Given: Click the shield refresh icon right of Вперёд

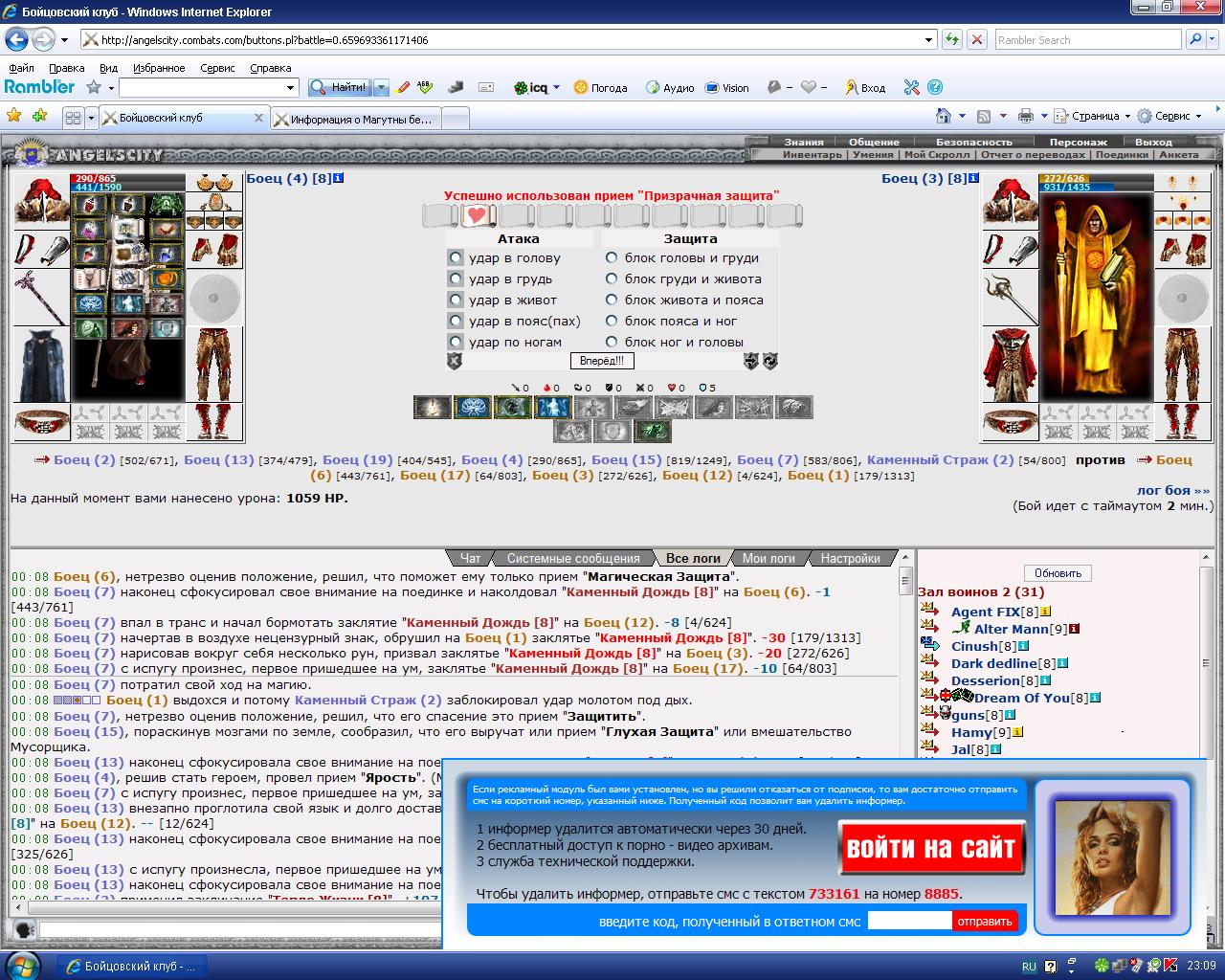Looking at the screenshot, I should pos(770,361).
